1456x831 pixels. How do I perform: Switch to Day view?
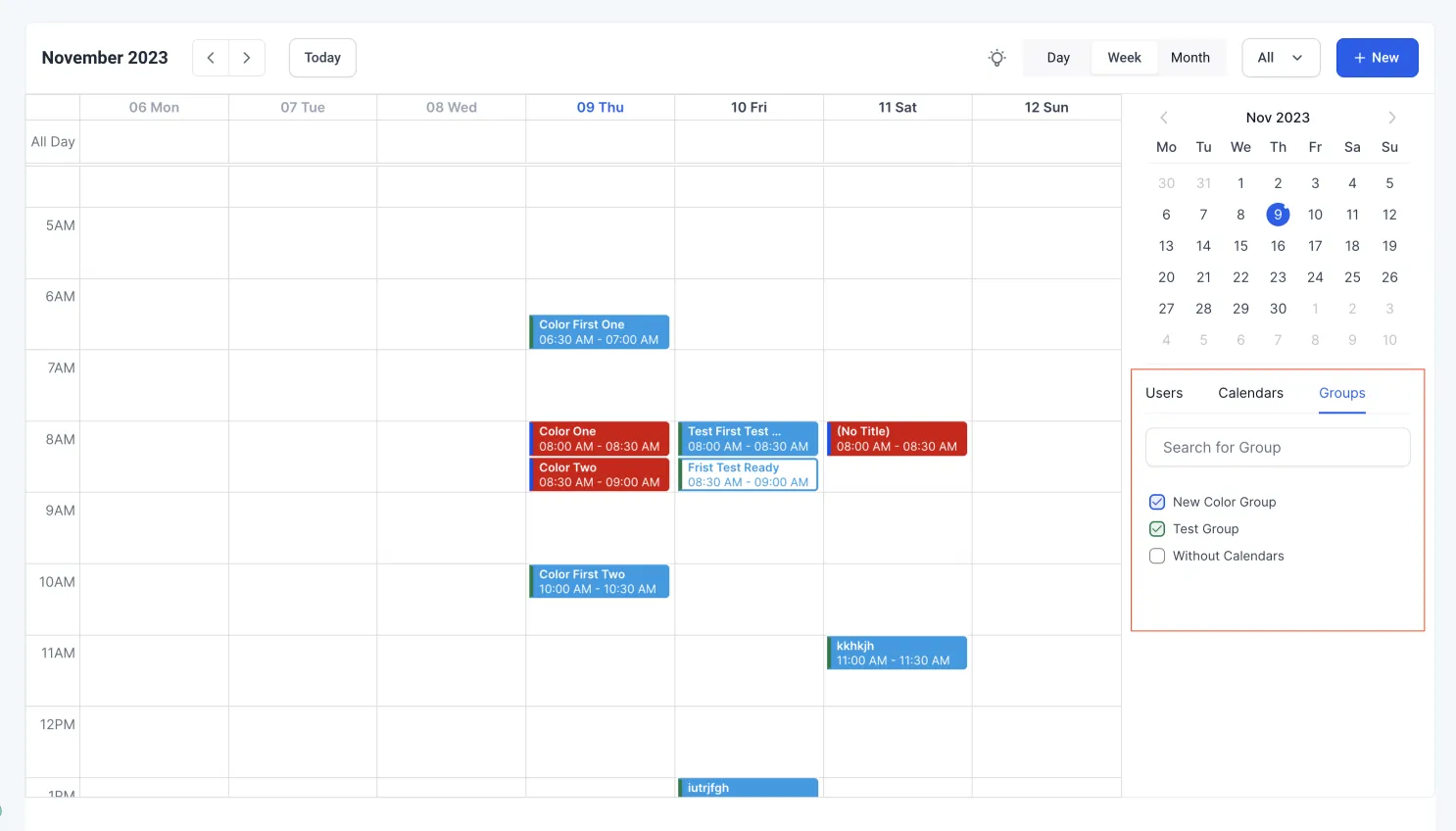click(1058, 58)
